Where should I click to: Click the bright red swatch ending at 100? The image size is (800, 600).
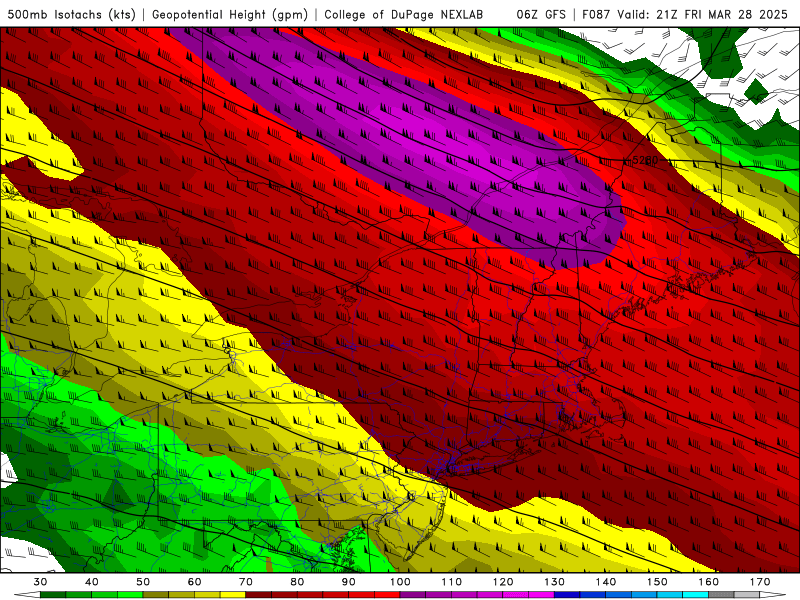pos(387,595)
